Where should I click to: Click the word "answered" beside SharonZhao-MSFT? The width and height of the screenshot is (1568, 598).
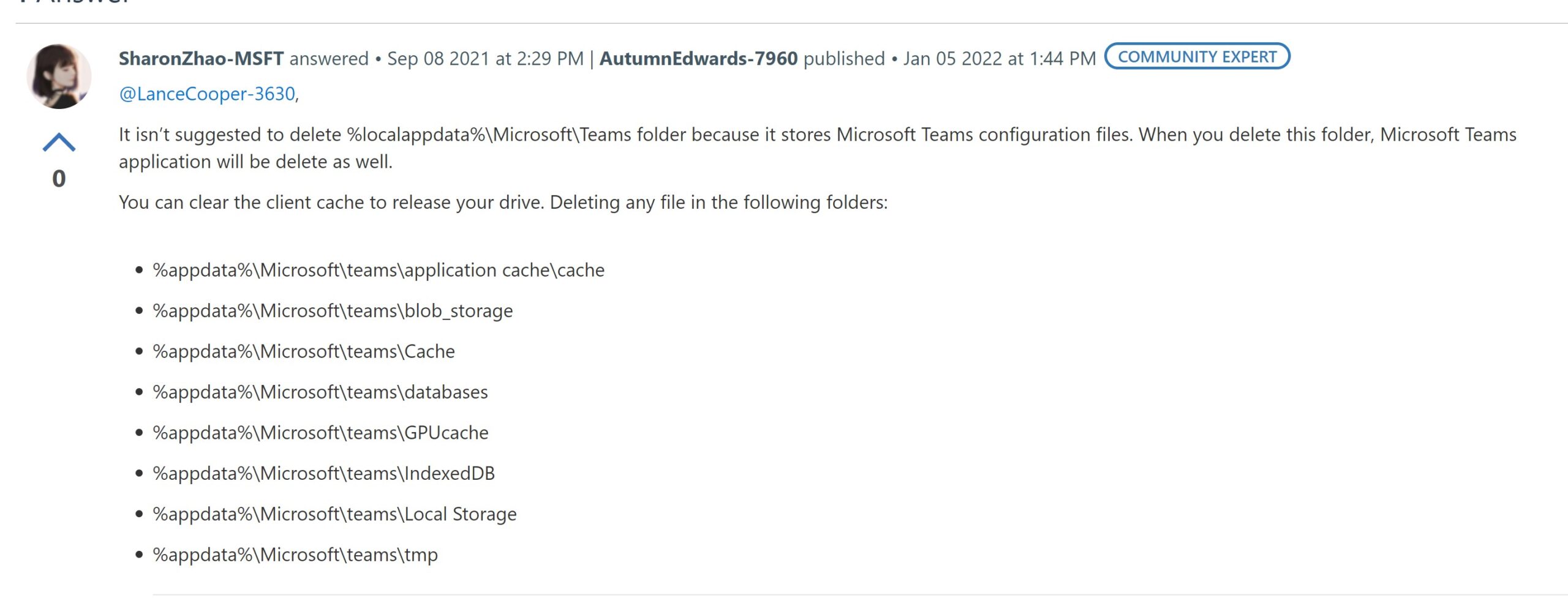click(329, 59)
